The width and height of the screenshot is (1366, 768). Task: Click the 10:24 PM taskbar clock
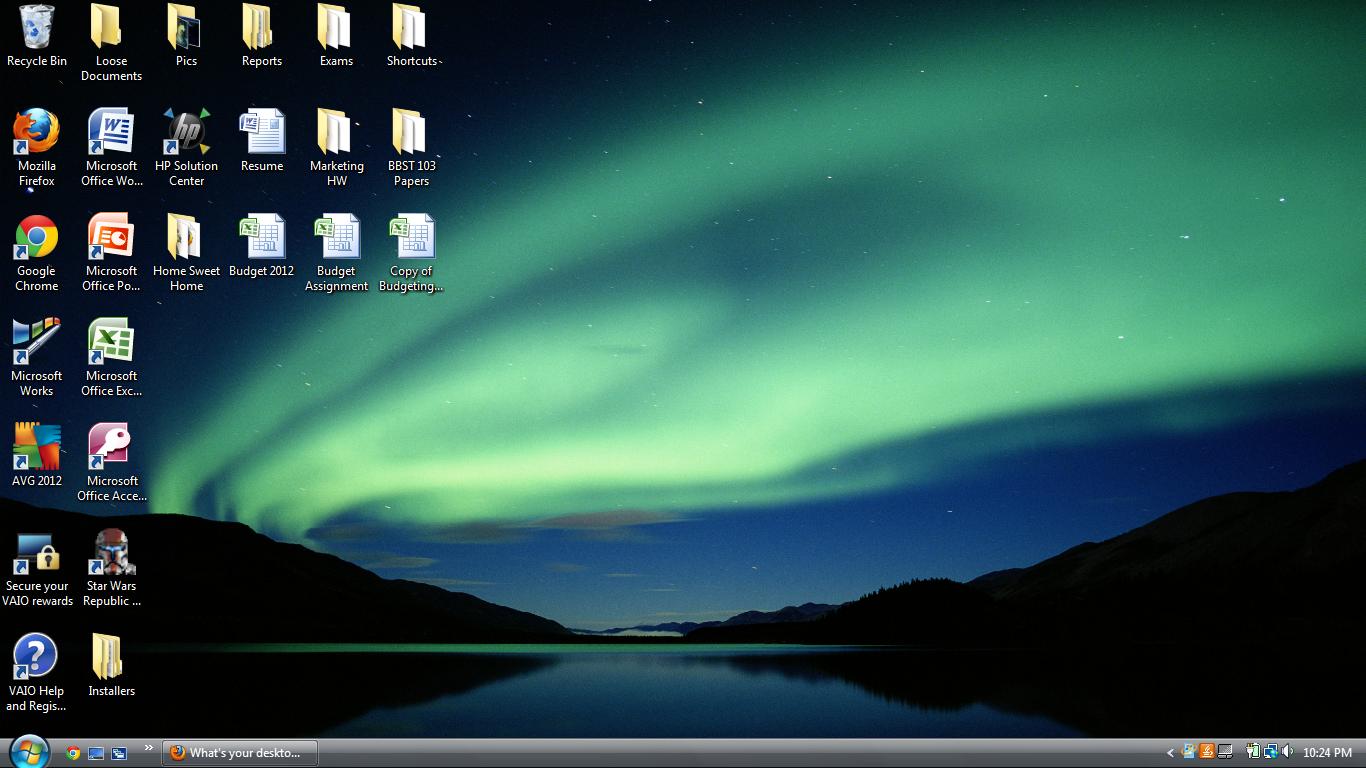pos(1327,753)
